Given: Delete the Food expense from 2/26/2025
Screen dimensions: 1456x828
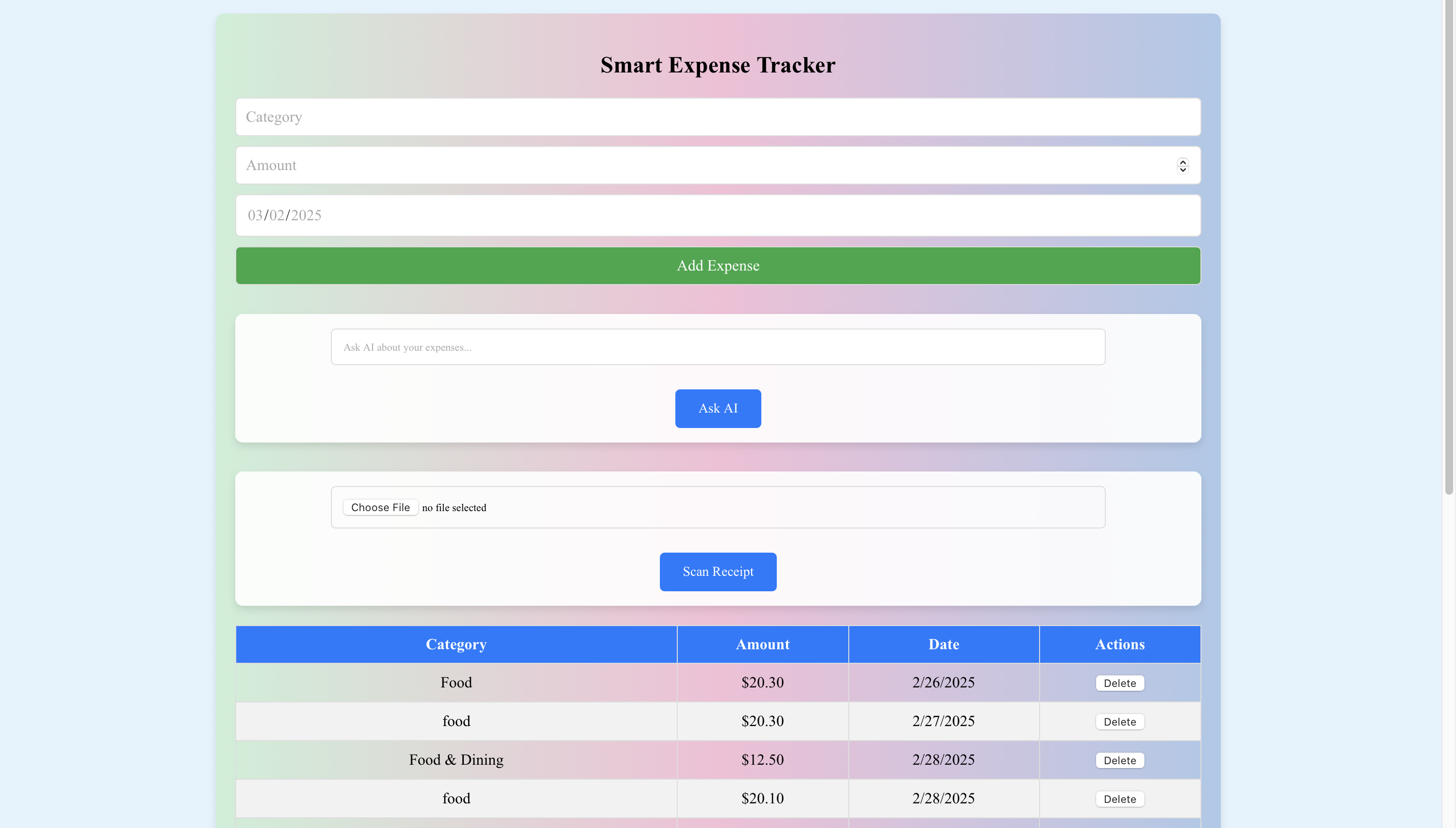Looking at the screenshot, I should pos(1119,683).
